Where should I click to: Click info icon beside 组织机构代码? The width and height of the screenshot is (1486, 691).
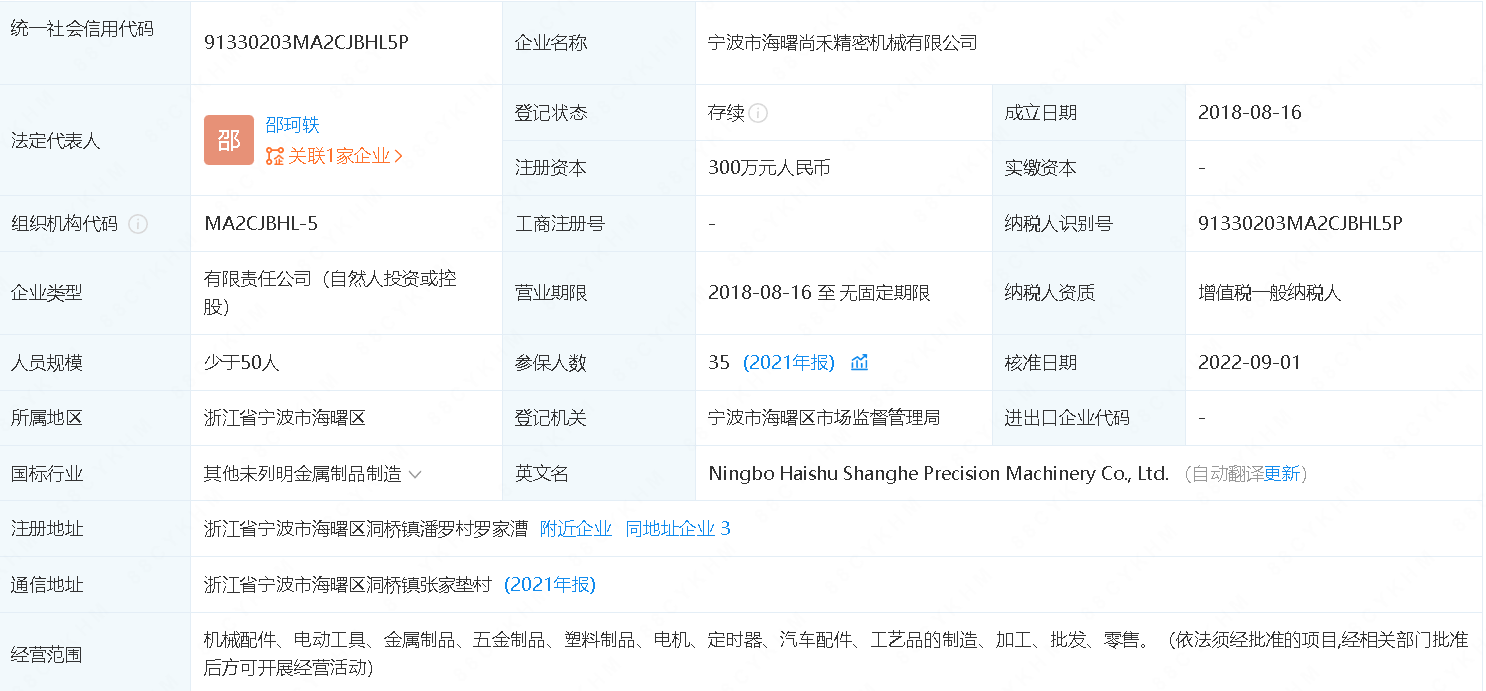tap(138, 224)
